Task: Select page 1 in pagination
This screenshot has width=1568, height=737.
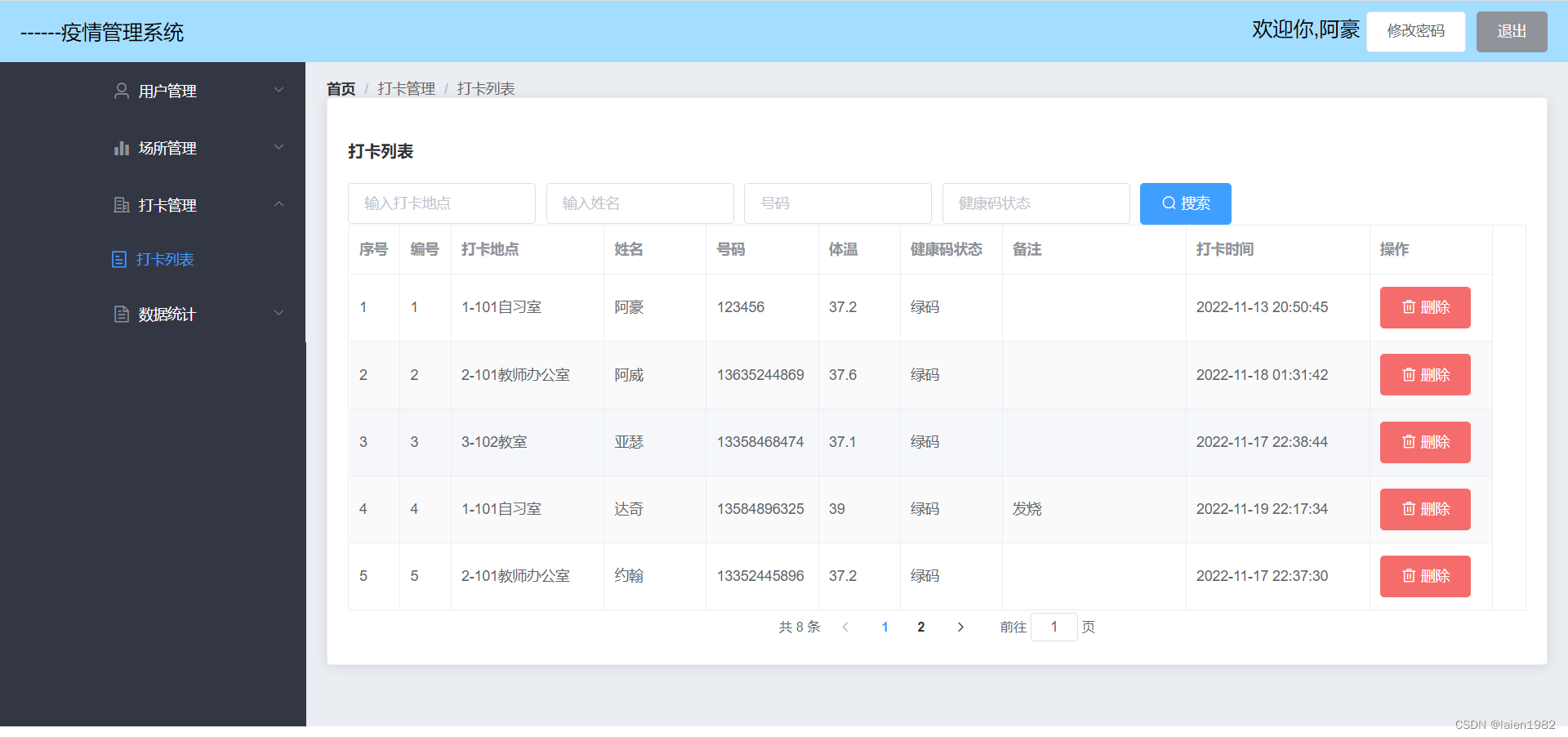Action: pyautogui.click(x=884, y=627)
